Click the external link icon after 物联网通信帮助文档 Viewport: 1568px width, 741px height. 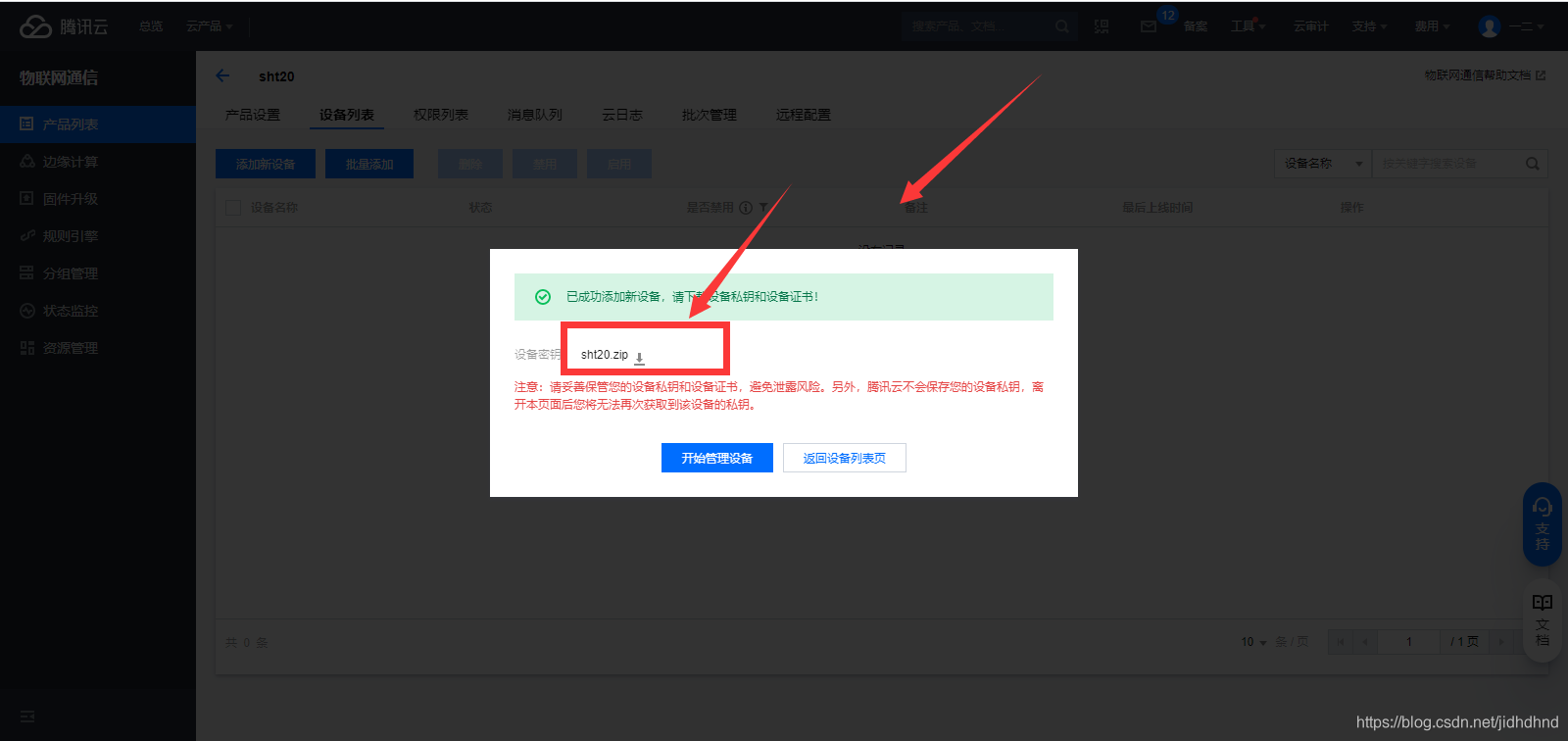(x=1541, y=75)
